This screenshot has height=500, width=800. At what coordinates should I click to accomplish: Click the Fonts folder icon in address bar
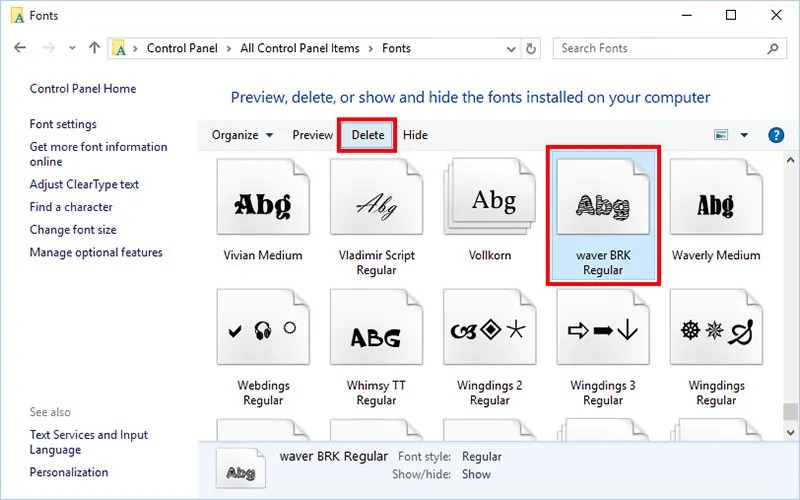pyautogui.click(x=119, y=48)
